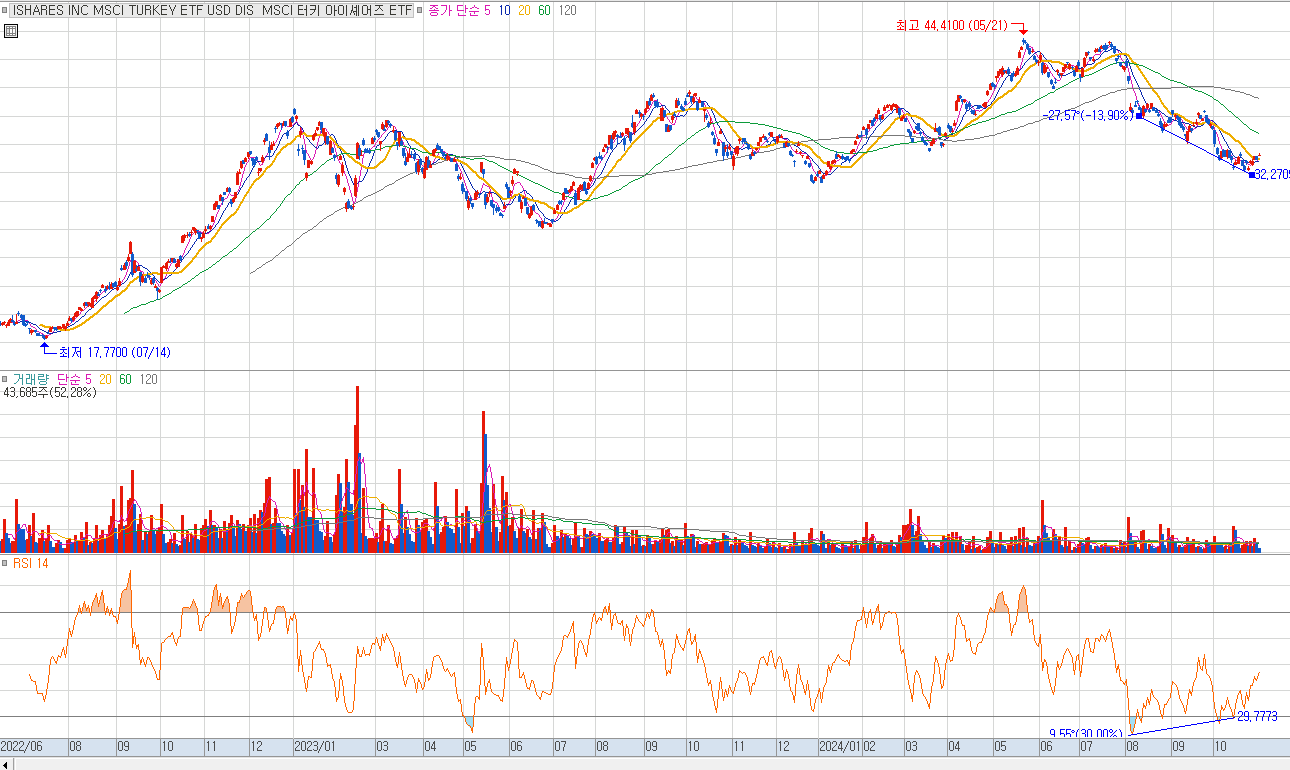Select the volume 60-period average label
Image resolution: width=1290 pixels, height=770 pixels.
pyautogui.click(x=126, y=379)
